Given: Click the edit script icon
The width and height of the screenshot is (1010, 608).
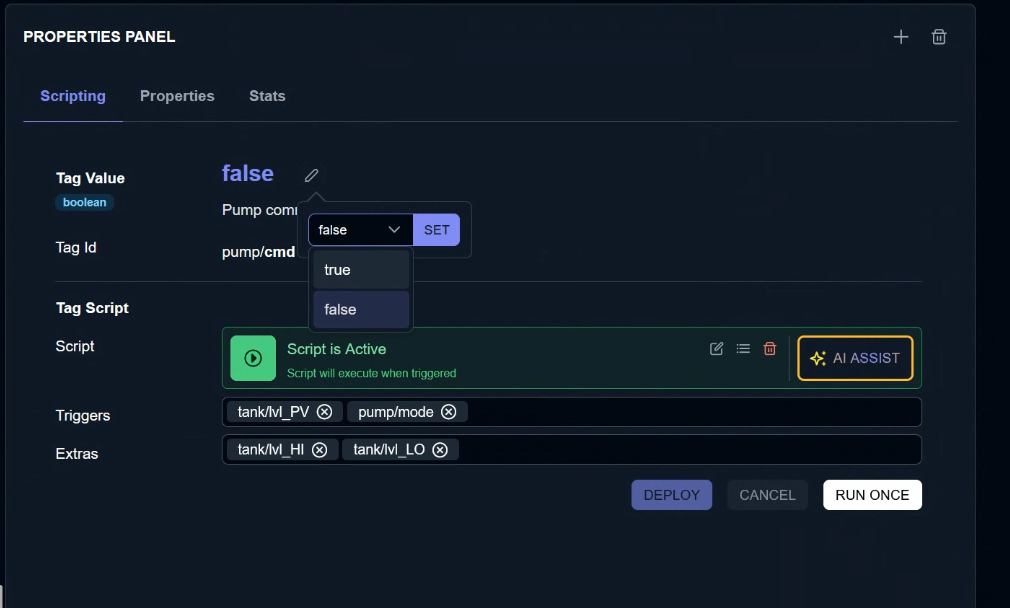Looking at the screenshot, I should click(717, 348).
